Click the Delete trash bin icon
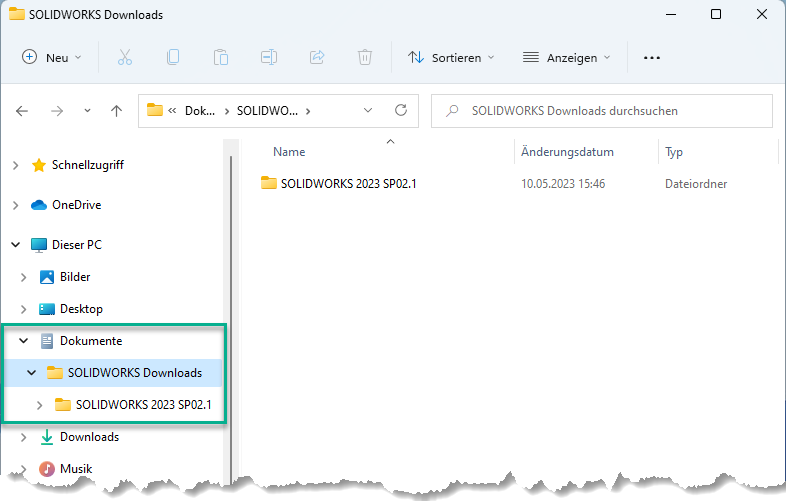 pyautogui.click(x=366, y=58)
